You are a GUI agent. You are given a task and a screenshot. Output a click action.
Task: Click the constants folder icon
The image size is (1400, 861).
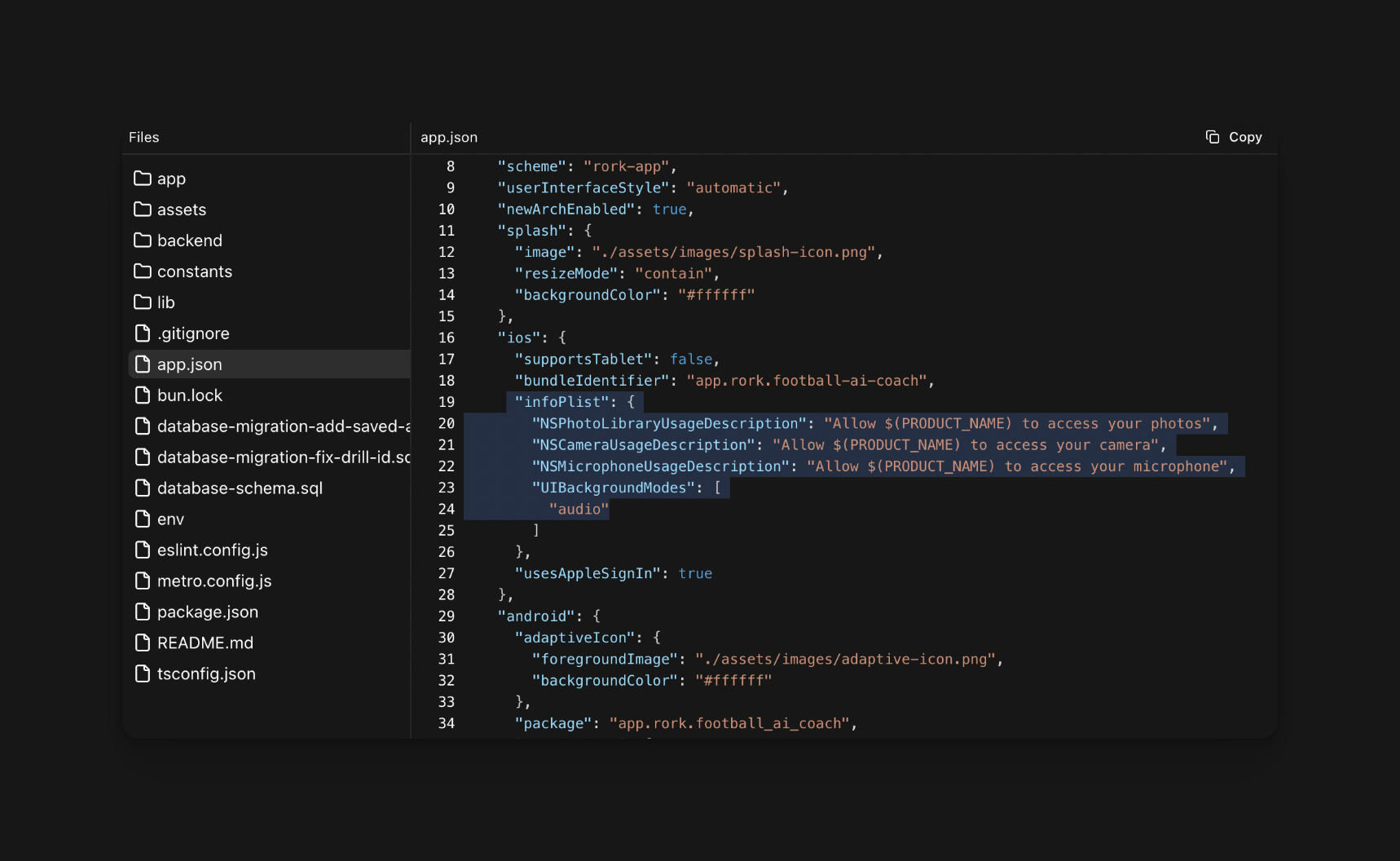pyautogui.click(x=143, y=271)
